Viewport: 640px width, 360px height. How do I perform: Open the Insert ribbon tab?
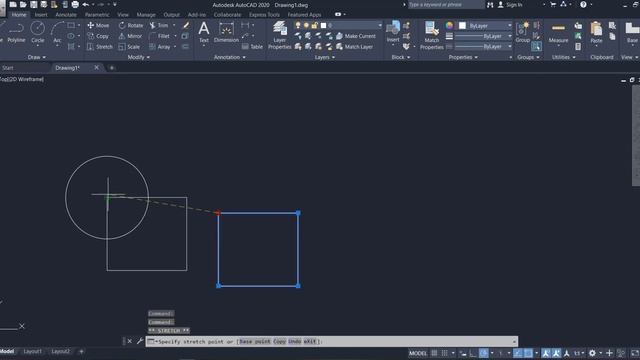point(41,15)
